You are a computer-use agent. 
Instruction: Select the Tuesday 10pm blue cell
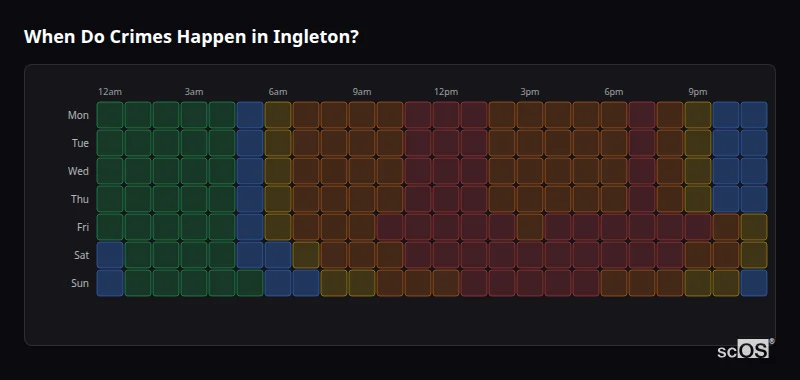(x=726, y=143)
